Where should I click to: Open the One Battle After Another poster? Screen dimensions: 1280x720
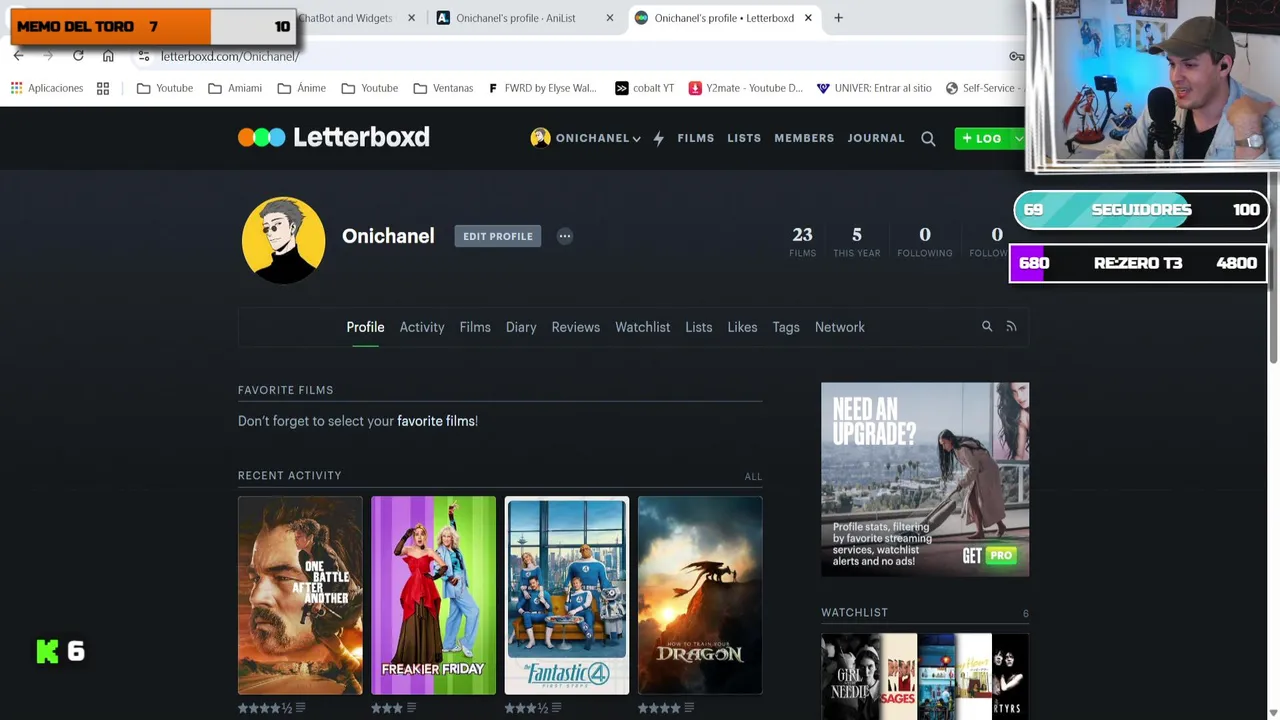(300, 595)
